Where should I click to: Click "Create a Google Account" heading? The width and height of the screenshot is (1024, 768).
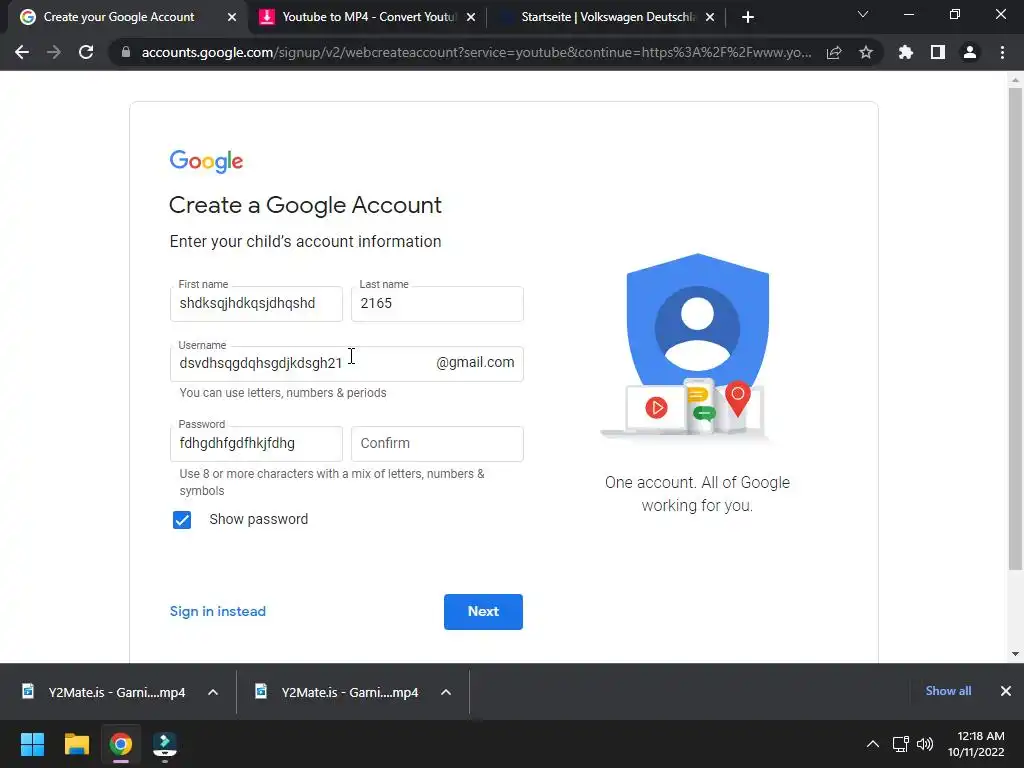pyautogui.click(x=306, y=205)
